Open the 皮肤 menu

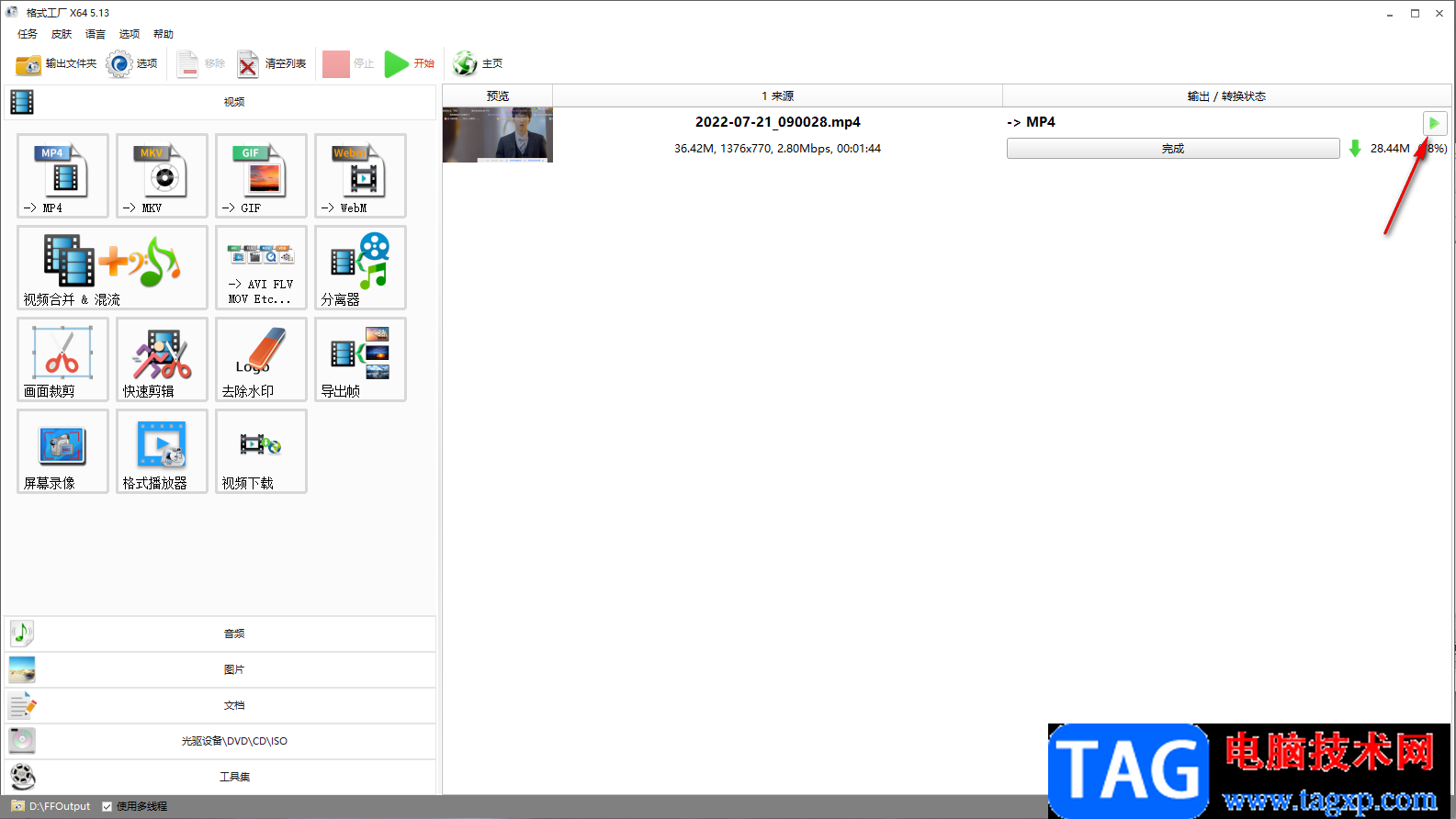pyautogui.click(x=62, y=34)
